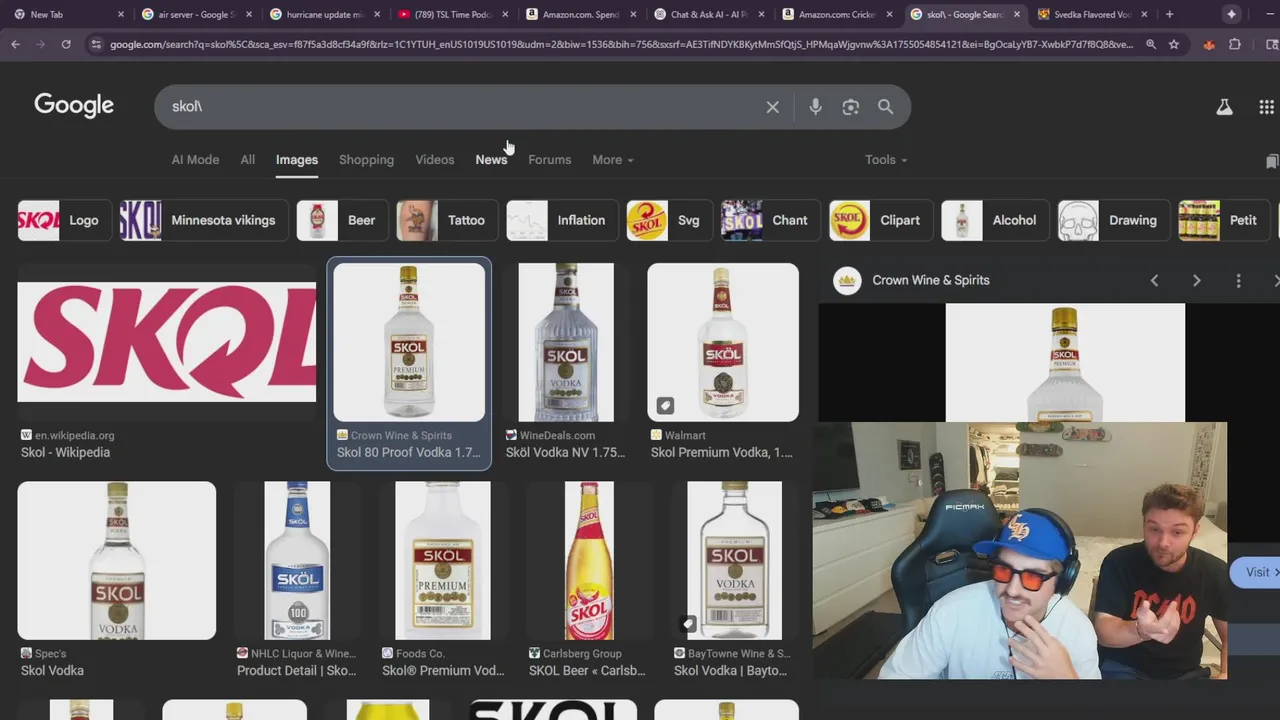Click the Visit button in preview panel
1280x720 pixels.
click(1256, 572)
